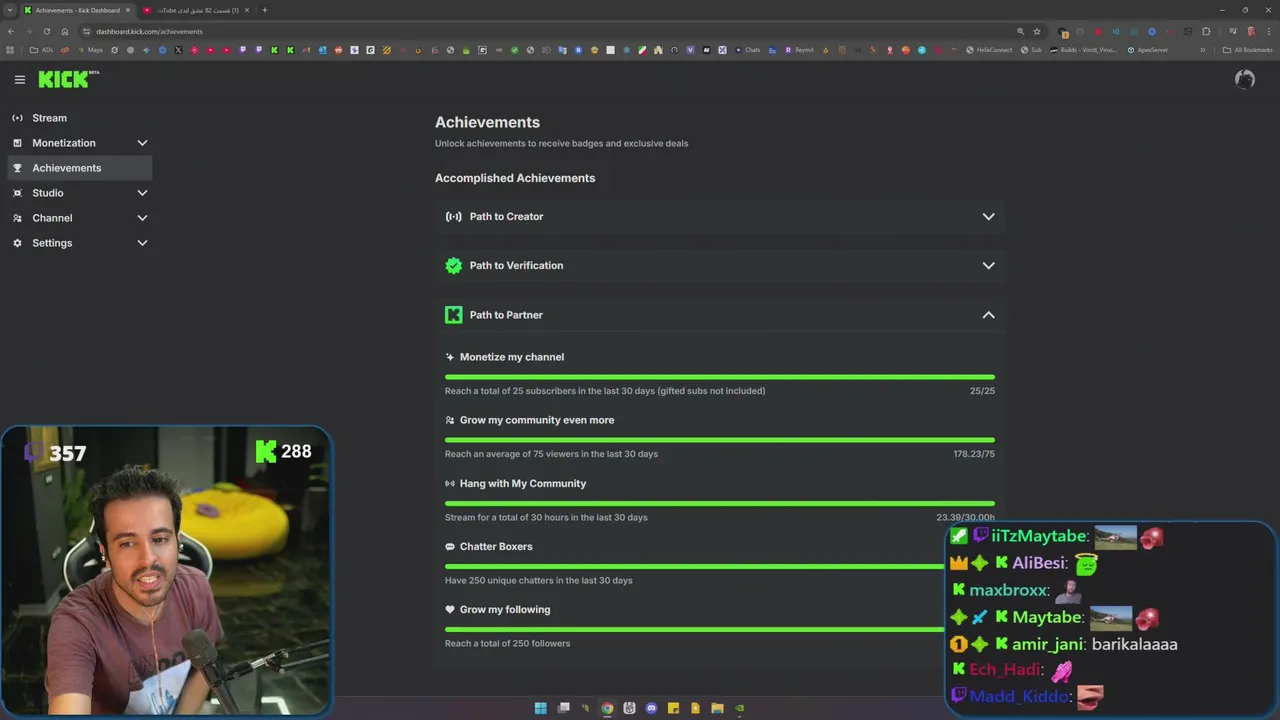Click Grow my community progress bar
The width and height of the screenshot is (1280, 720).
(720, 440)
